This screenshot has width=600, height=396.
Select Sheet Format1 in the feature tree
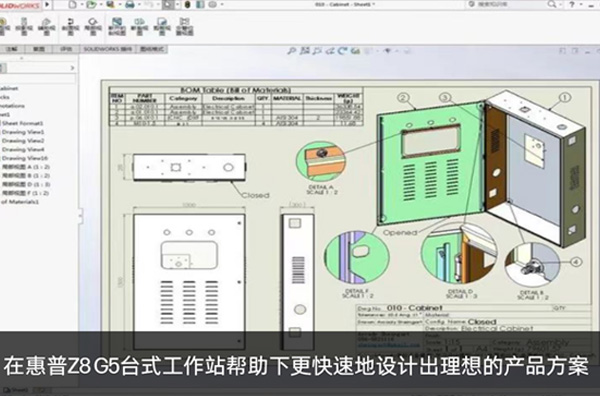pos(23,123)
